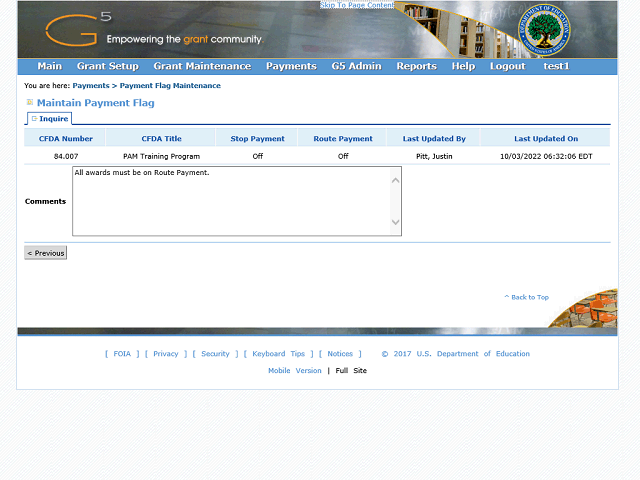
Task: Click the Department of Education seal
Action: point(544,30)
